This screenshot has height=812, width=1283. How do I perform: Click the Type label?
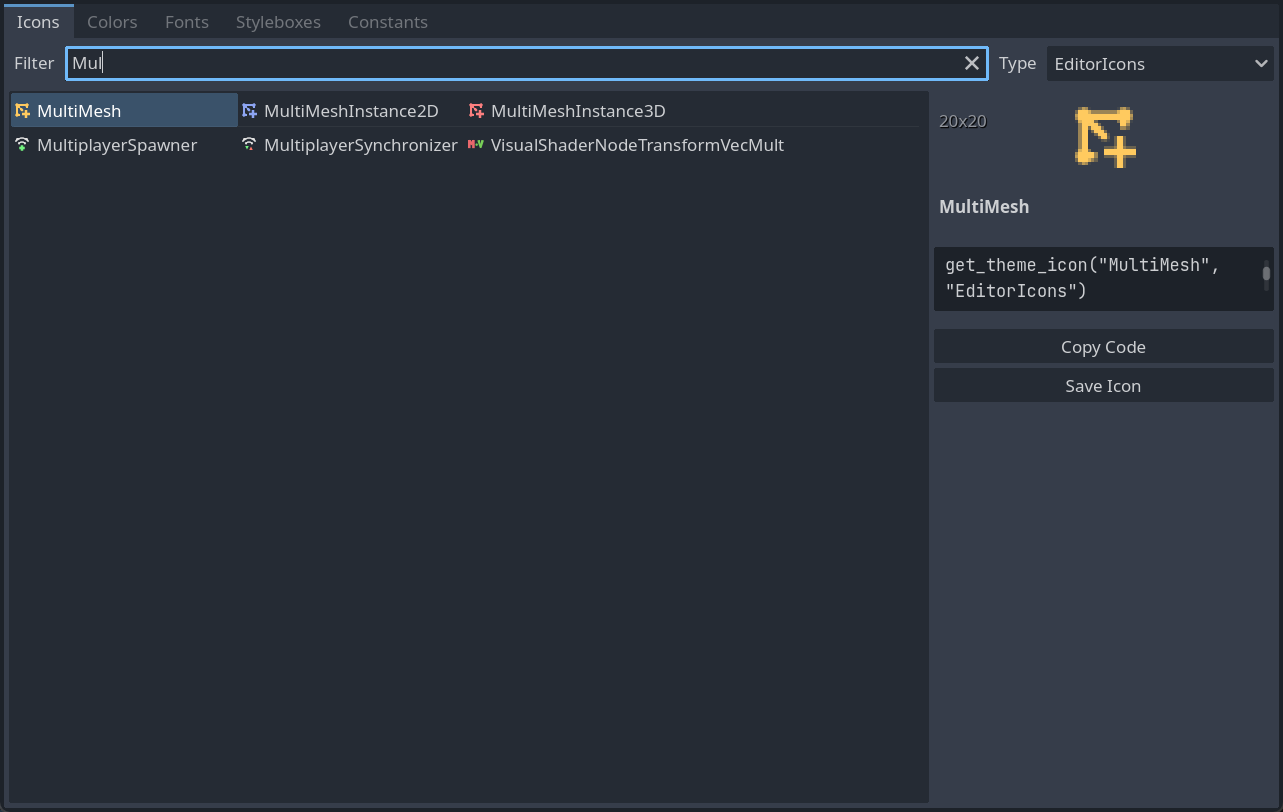[1018, 63]
